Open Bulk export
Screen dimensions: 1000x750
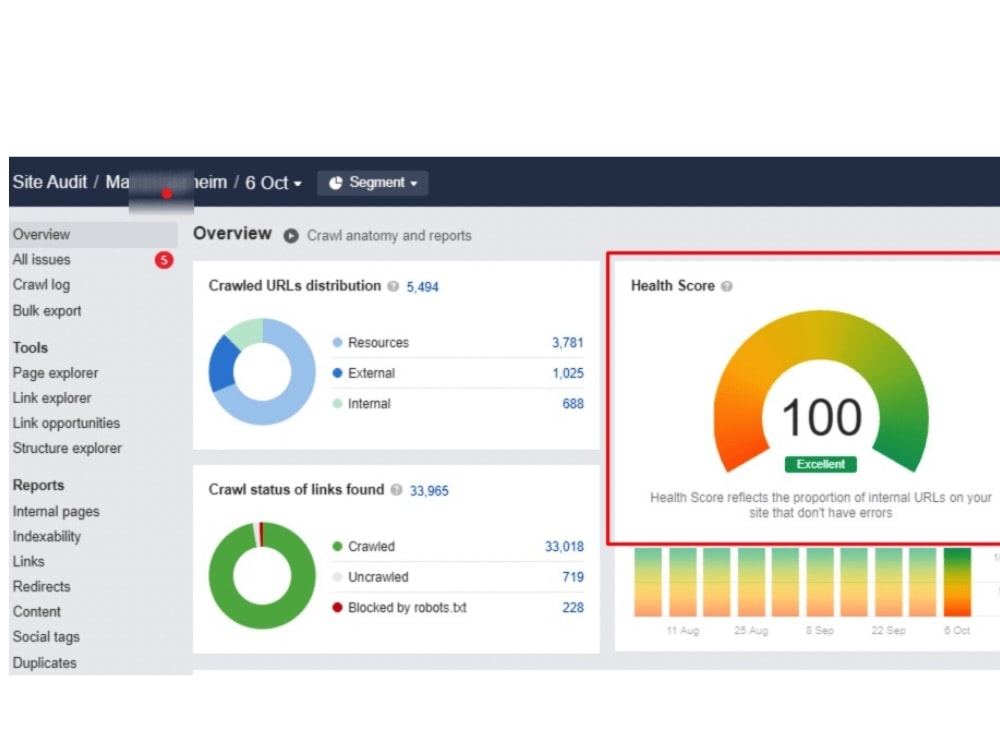tap(47, 311)
